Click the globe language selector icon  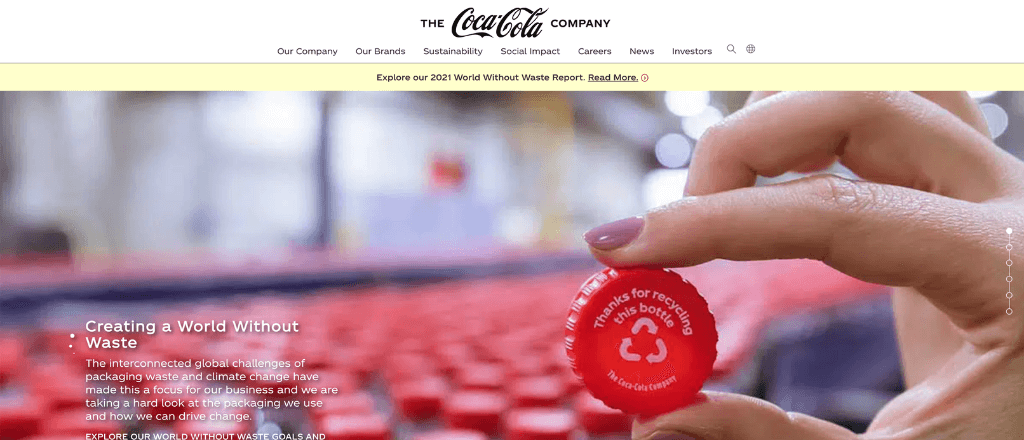pyautogui.click(x=750, y=49)
